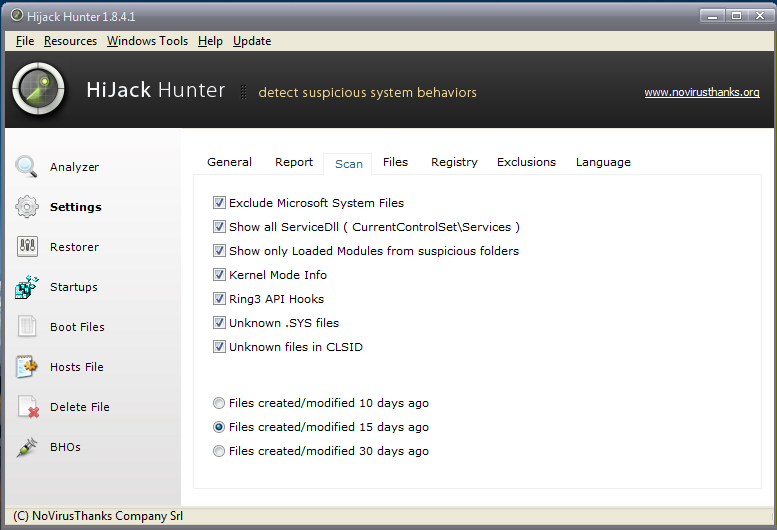Switch to the Language tab

[603, 162]
